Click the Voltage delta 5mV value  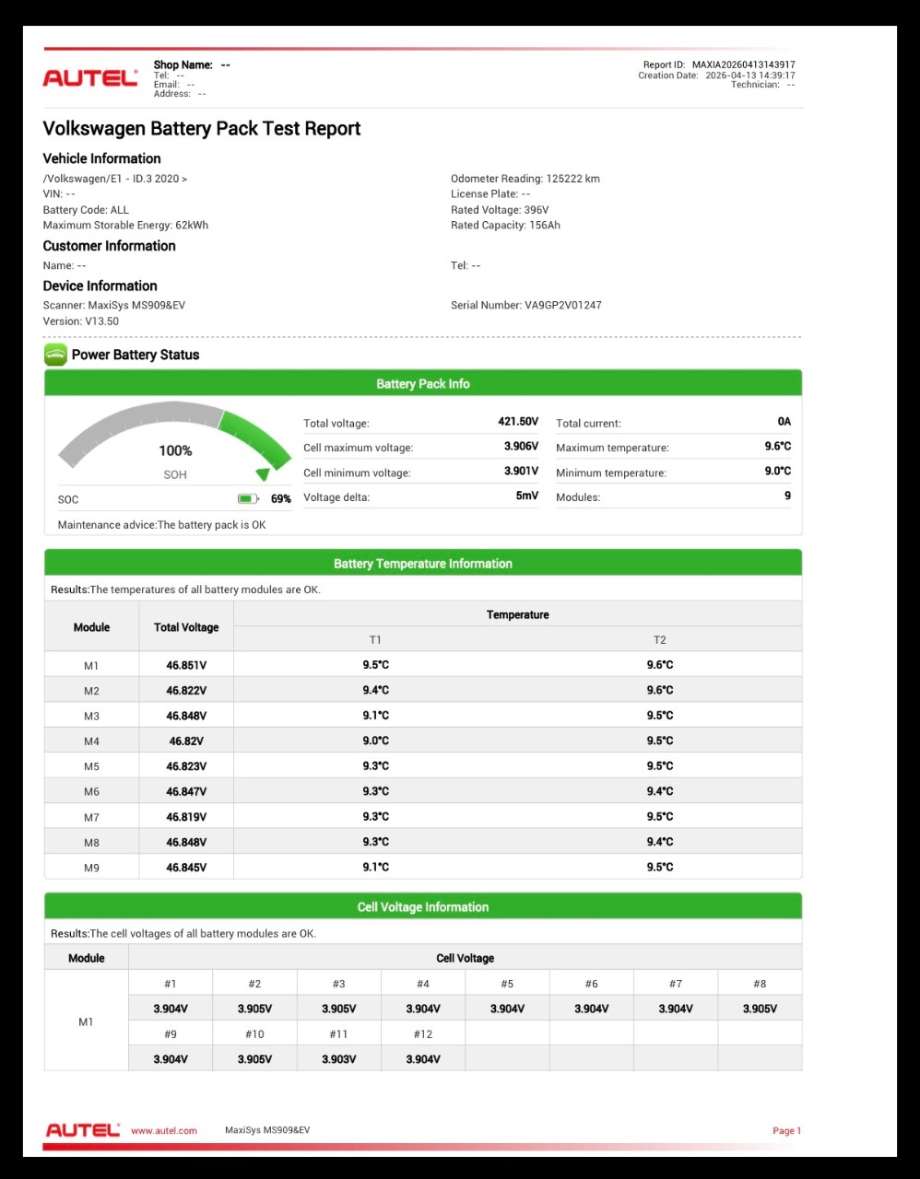pyautogui.click(x=527, y=496)
